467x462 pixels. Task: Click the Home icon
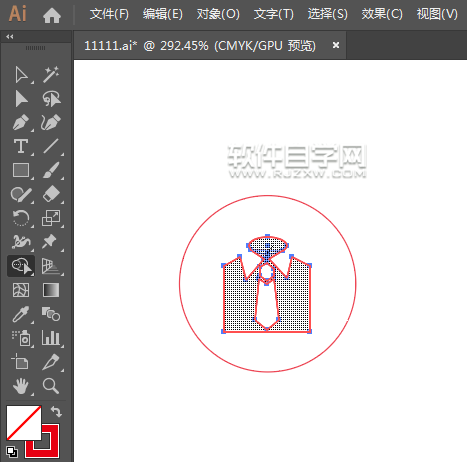click(x=52, y=15)
